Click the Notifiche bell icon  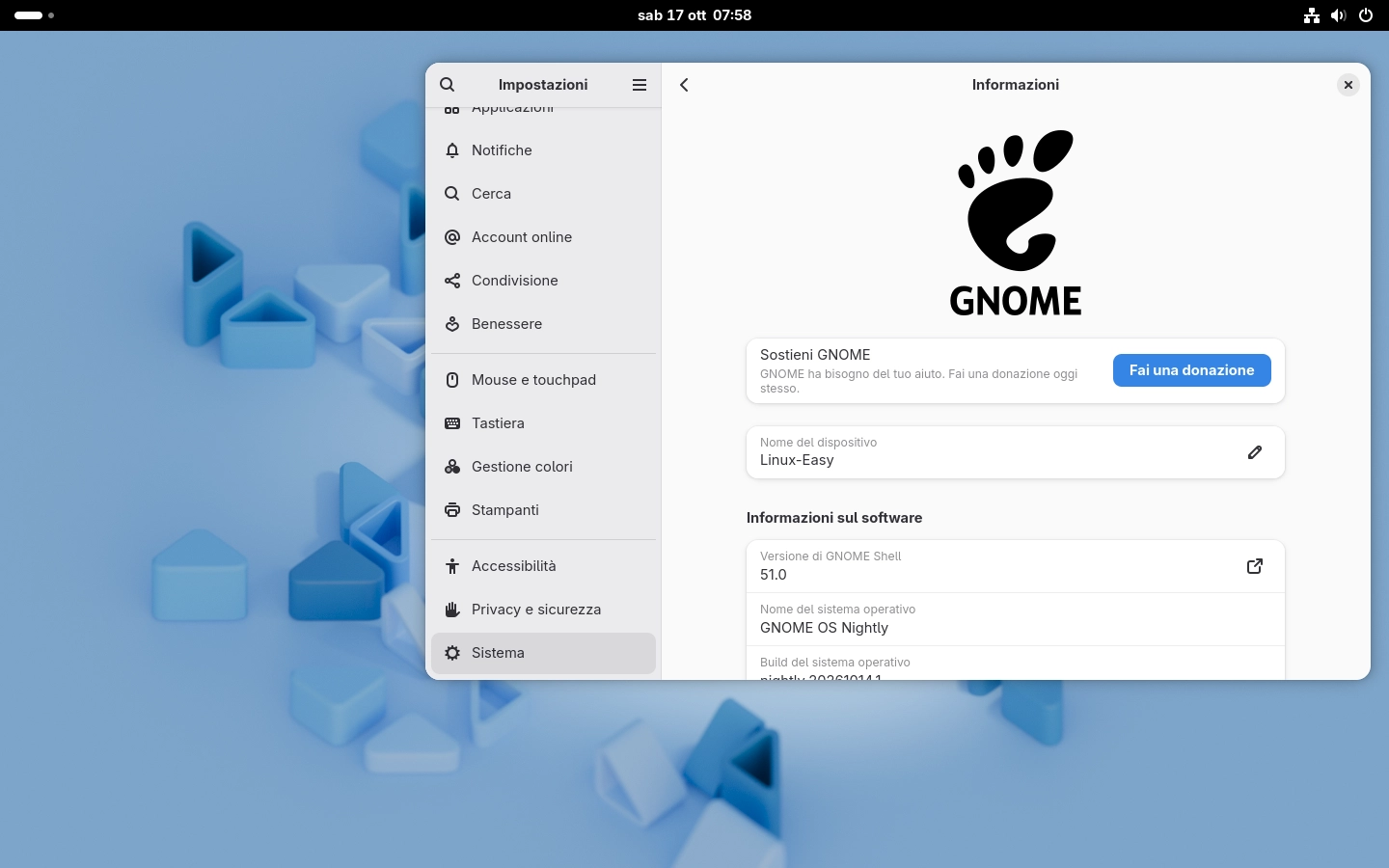click(452, 150)
